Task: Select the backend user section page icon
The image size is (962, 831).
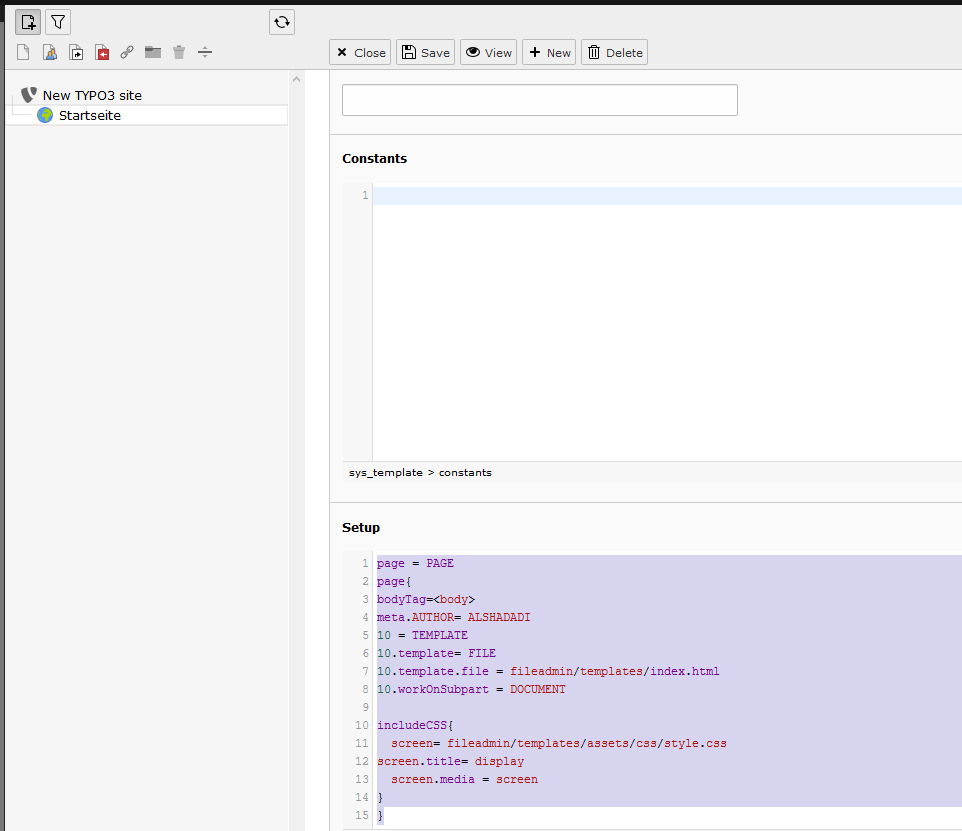Action: pos(50,52)
